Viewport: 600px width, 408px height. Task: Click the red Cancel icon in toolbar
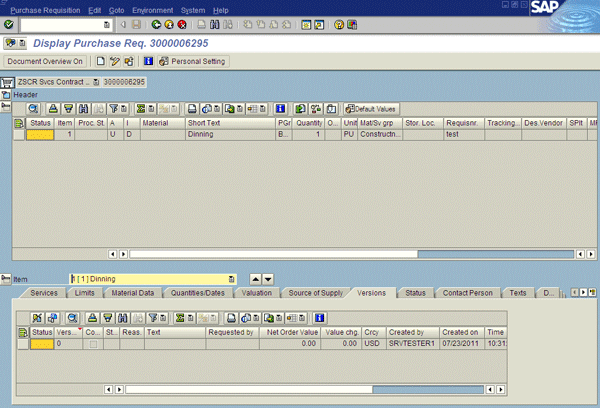tap(182, 23)
